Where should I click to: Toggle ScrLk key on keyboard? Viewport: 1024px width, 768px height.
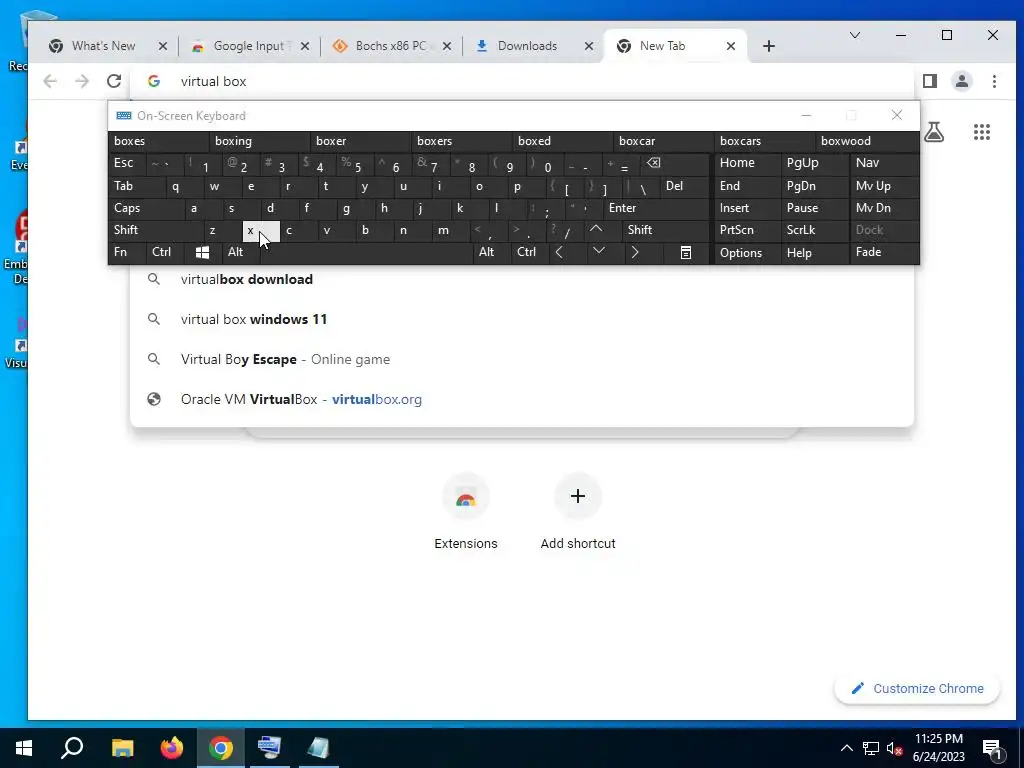pyautogui.click(x=814, y=230)
